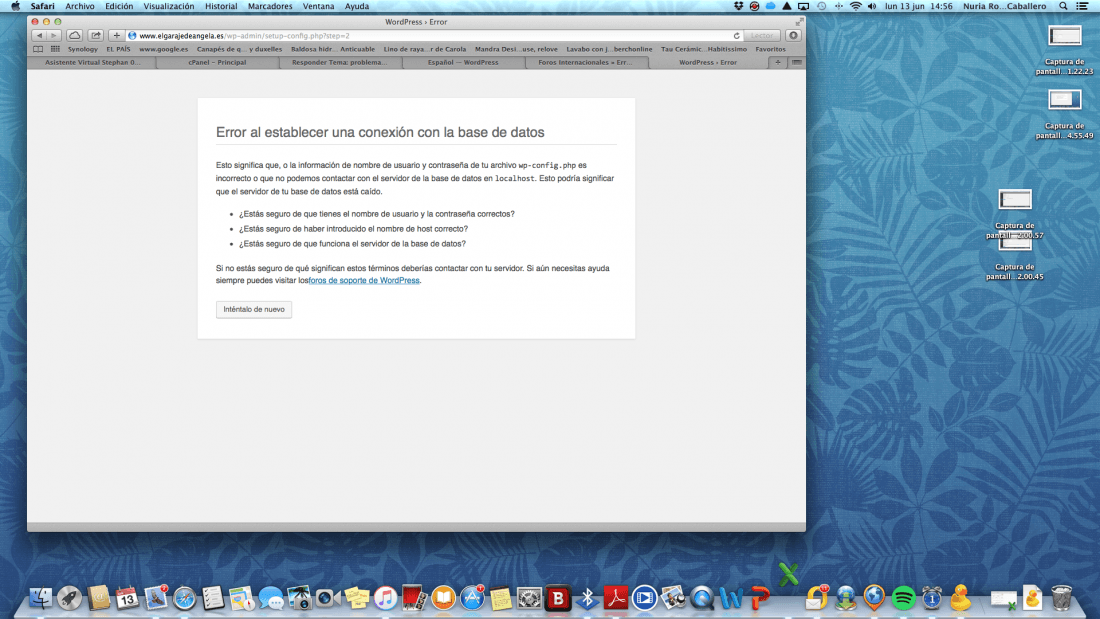Select the WordPress › Error tab
1100x619 pixels.
click(x=708, y=62)
